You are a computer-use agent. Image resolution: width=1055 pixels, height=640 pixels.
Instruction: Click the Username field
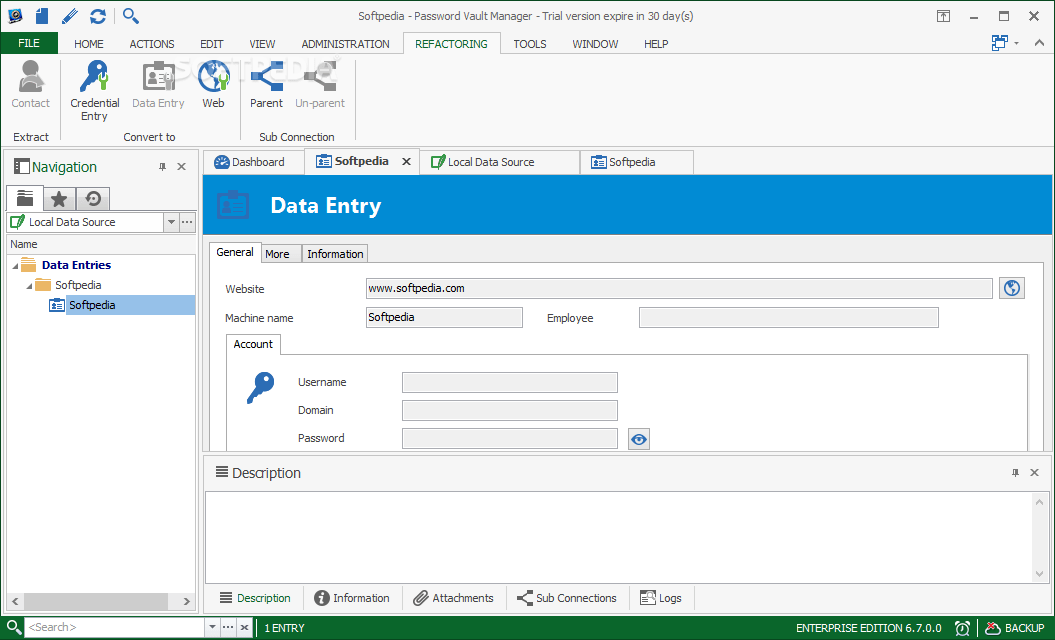509,382
